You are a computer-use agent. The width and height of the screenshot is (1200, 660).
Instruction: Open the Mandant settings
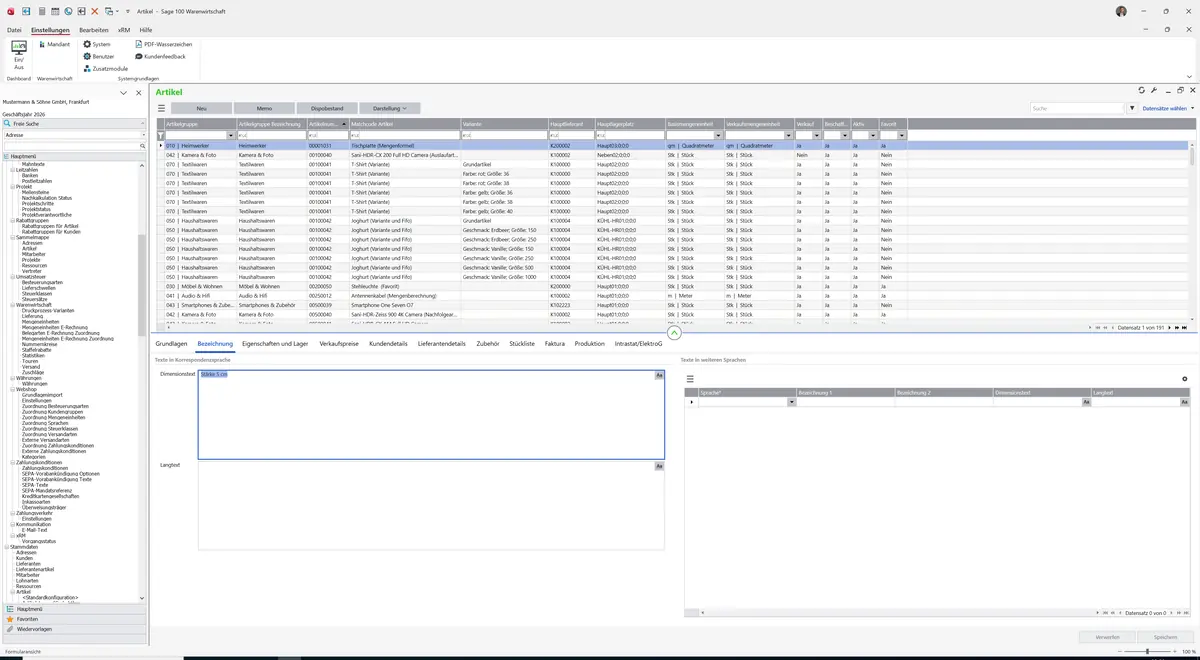pyautogui.click(x=53, y=44)
